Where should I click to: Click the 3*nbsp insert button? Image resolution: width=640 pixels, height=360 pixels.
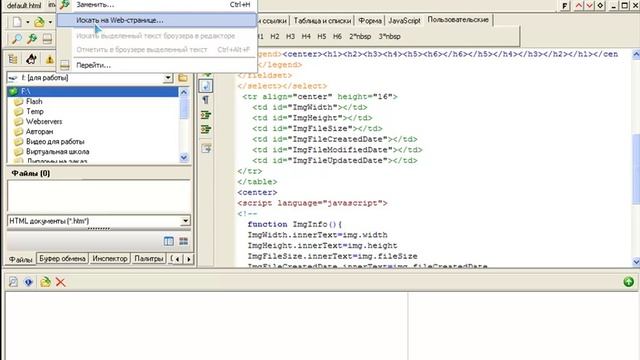point(389,36)
